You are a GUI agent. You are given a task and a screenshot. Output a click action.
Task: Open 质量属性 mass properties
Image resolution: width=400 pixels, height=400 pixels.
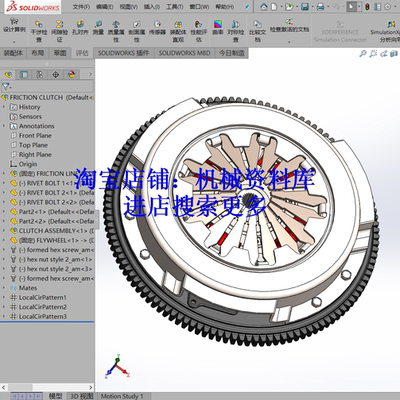point(116,31)
